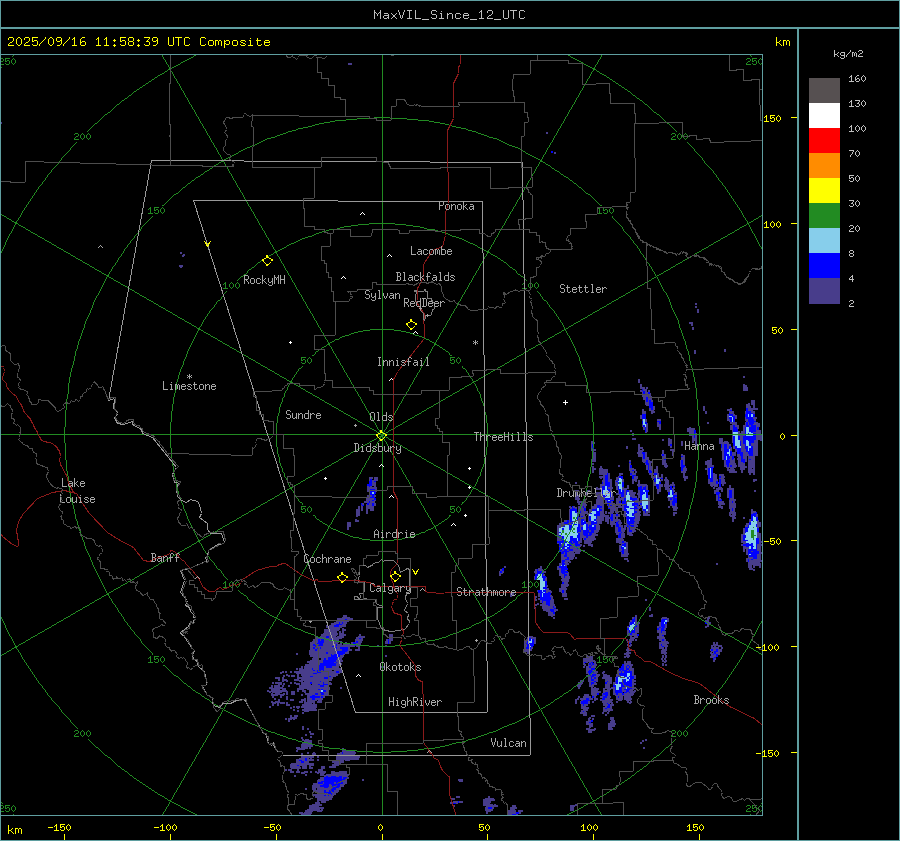Viewport: 900px width, 841px height.
Task: Click the red 100 kg/m2 legend swatch
Action: [824, 140]
